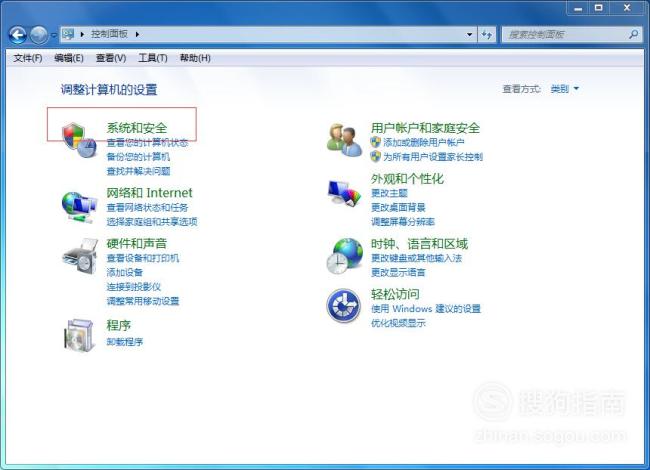Screen dimensions: 650x470
Task: Click the 更改桌面背景 link
Action: coord(398,207)
